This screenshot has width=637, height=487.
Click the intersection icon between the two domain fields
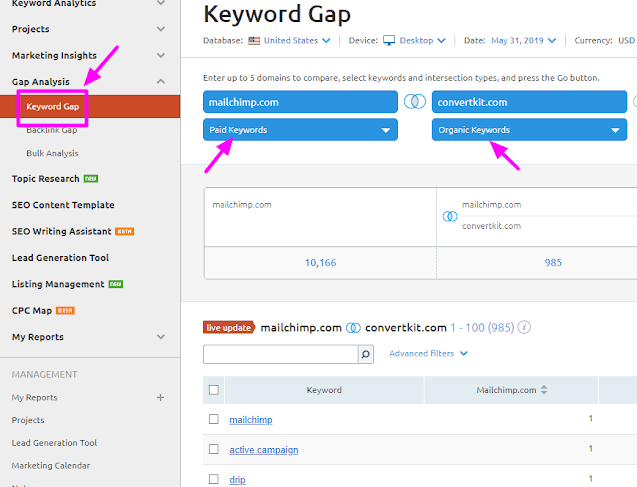415,102
